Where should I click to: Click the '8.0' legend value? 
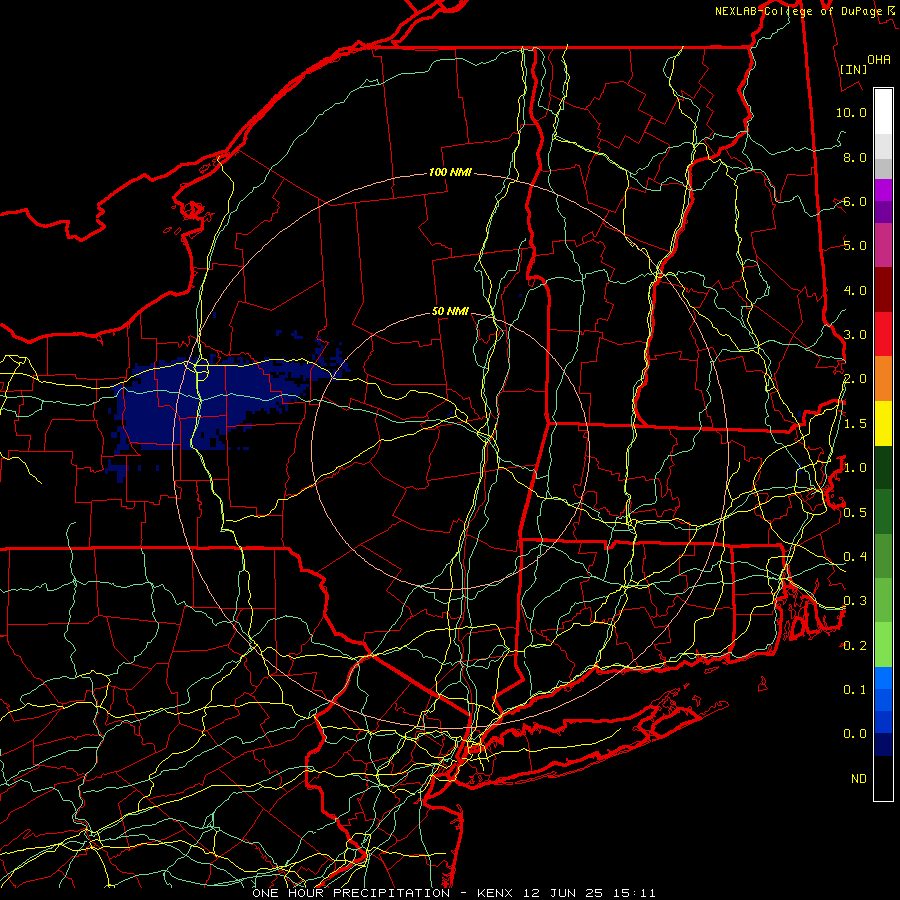tap(855, 157)
